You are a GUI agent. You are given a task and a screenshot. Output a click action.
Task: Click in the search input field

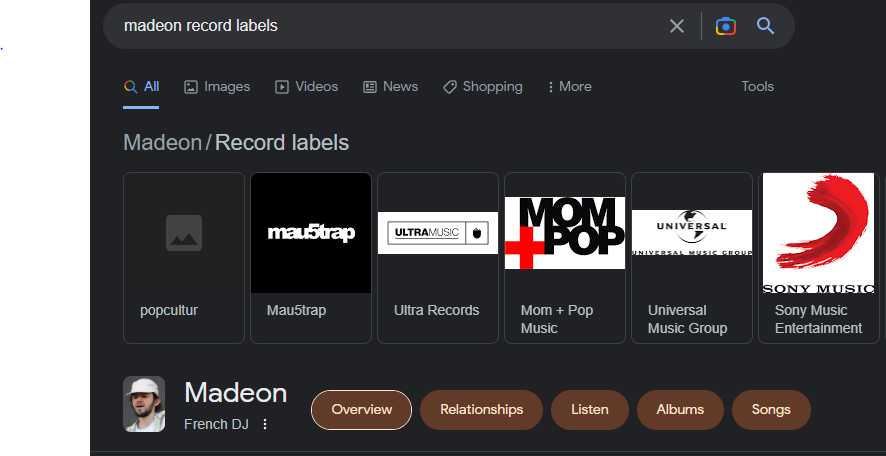point(390,26)
